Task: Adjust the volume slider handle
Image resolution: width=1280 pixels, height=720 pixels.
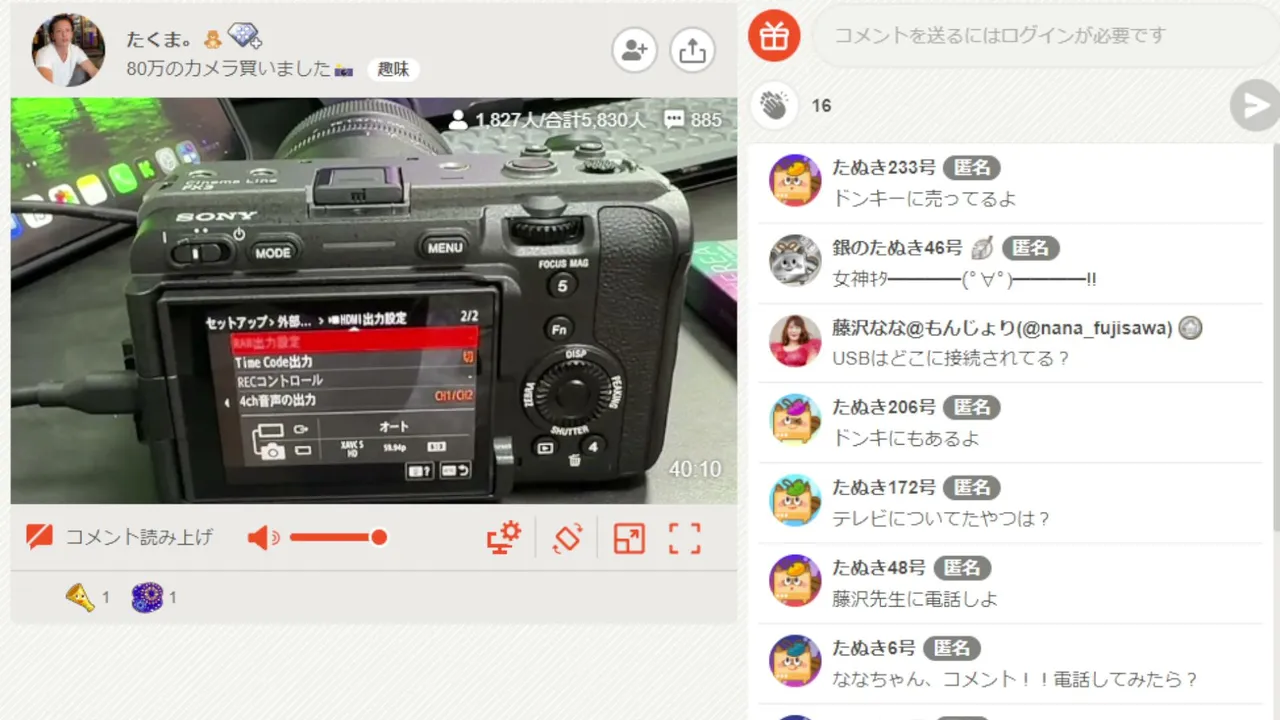Action: click(379, 538)
